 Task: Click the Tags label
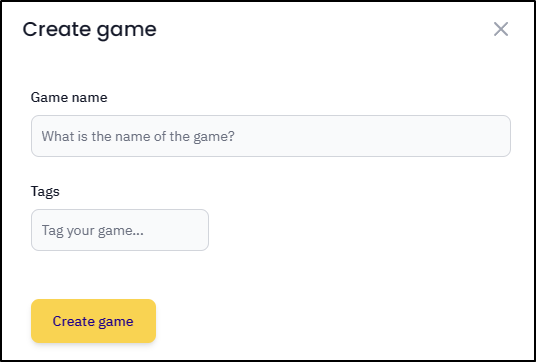tap(45, 191)
